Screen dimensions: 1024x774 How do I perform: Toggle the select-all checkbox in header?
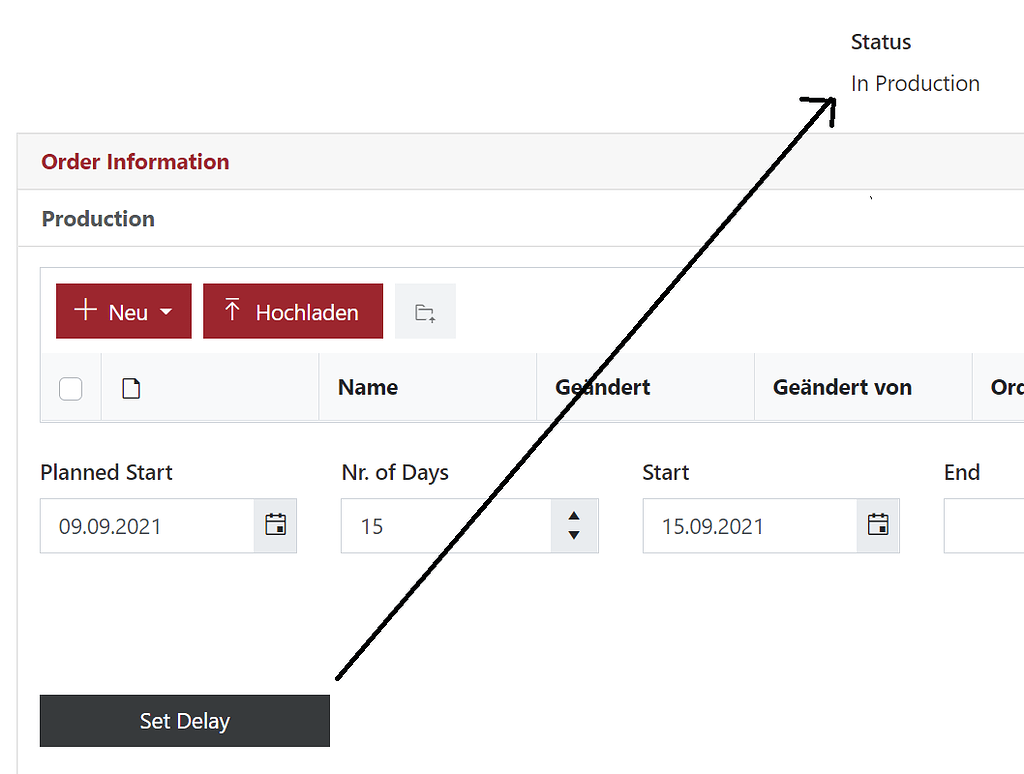tap(70, 388)
